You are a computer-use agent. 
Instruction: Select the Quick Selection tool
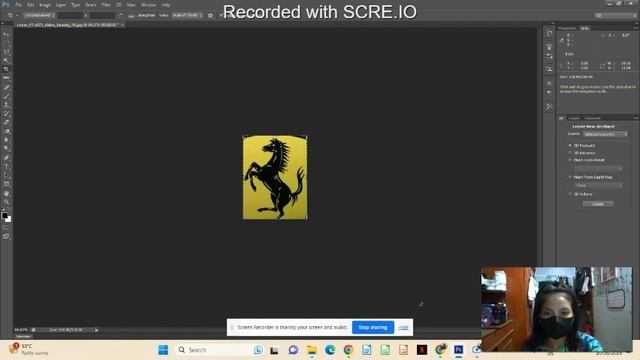click(x=6, y=60)
